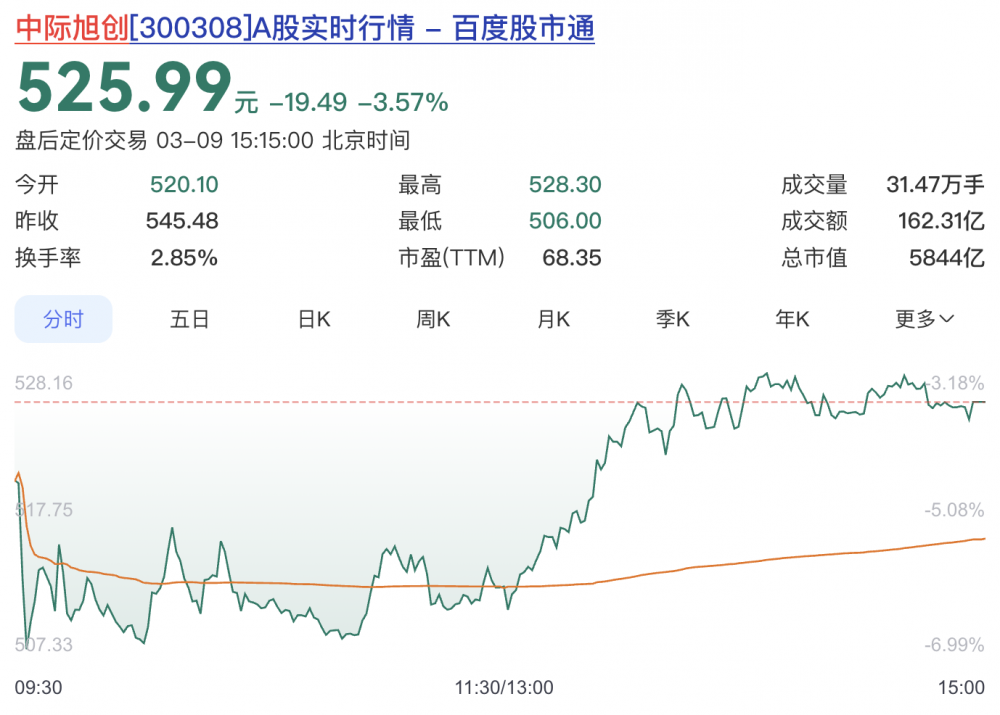Click the 最高 value 528.30
This screenshot has width=1000, height=715.
[x=565, y=185]
